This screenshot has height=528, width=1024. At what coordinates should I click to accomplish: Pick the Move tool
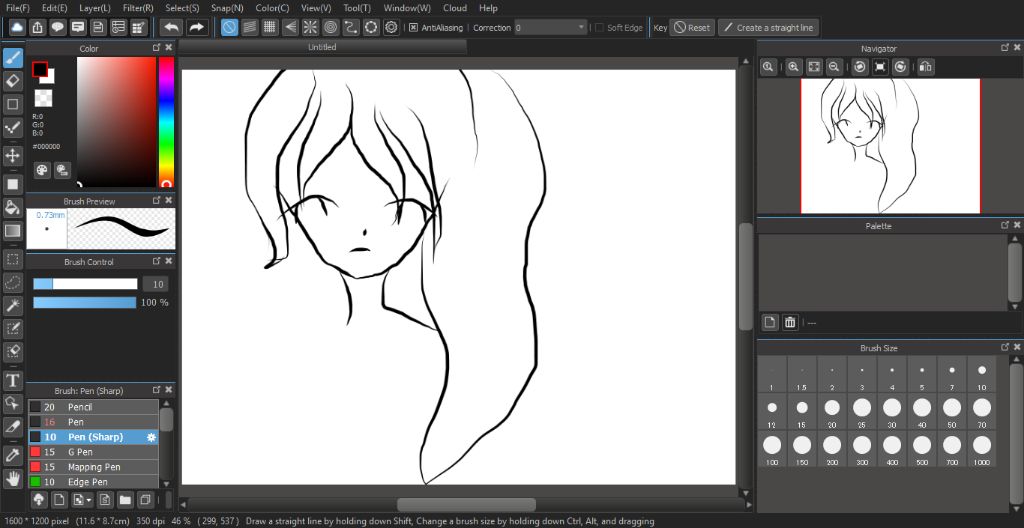point(12,156)
